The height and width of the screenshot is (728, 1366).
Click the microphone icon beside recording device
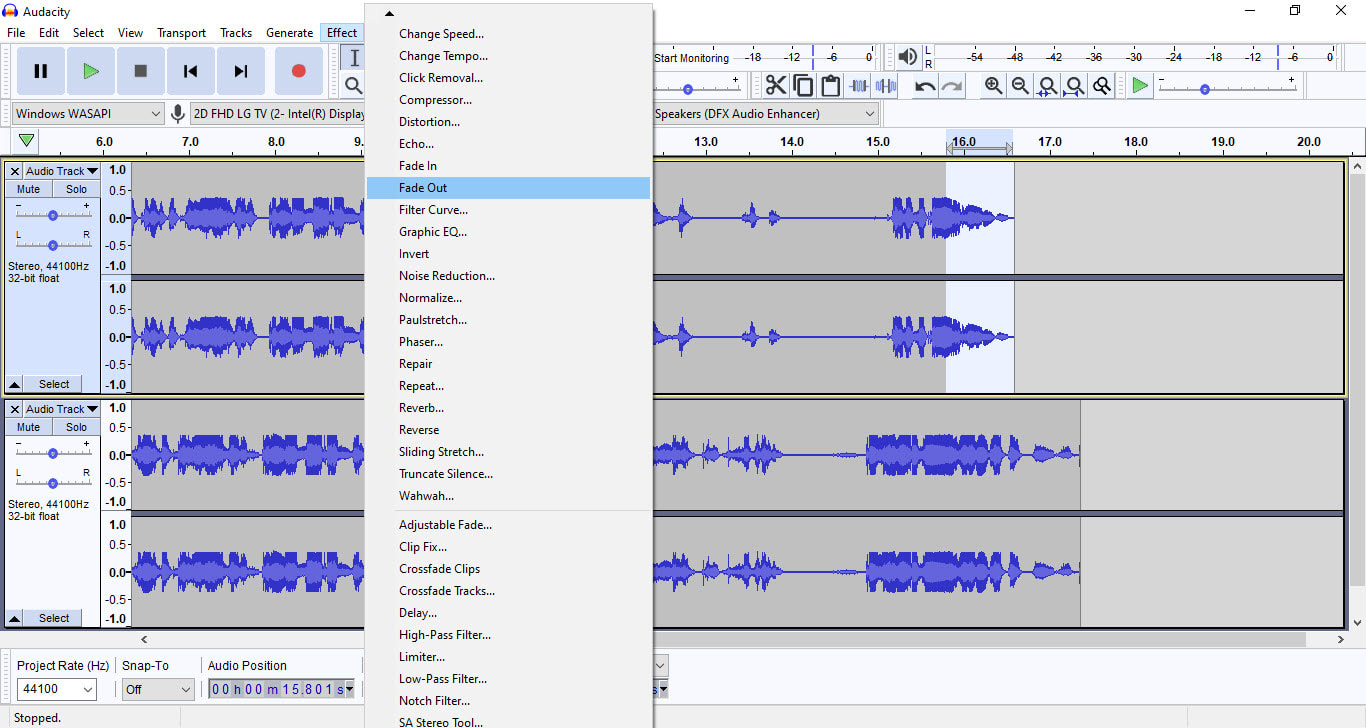point(178,114)
